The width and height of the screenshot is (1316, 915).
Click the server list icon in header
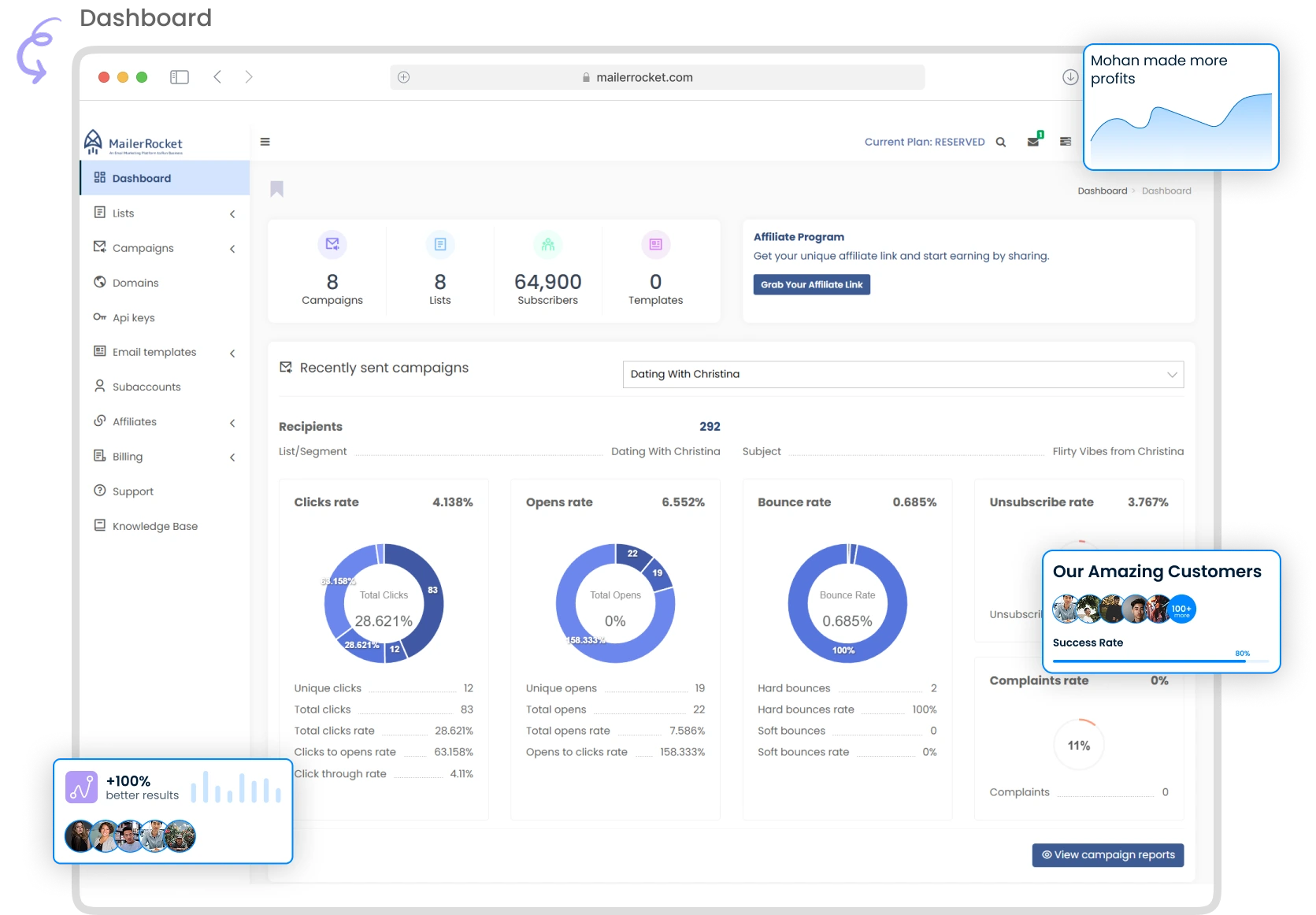(1066, 142)
